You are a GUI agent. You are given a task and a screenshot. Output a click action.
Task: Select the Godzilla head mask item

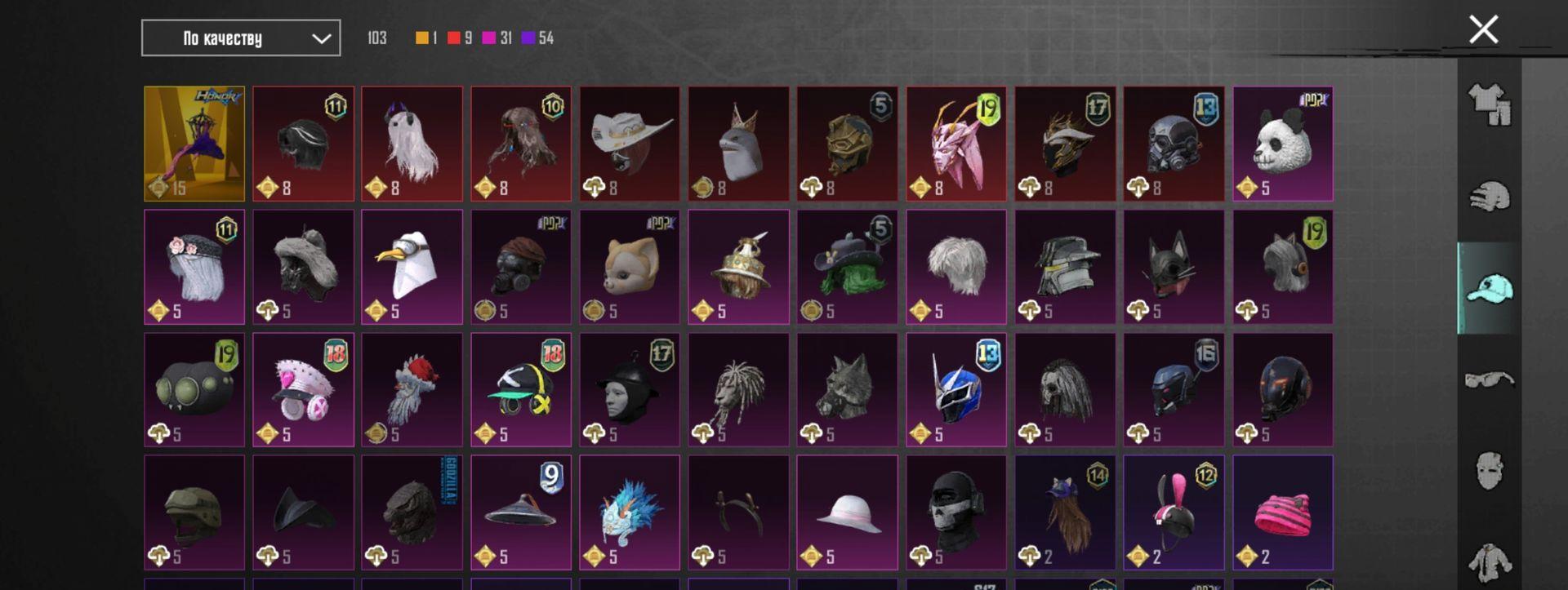412,512
